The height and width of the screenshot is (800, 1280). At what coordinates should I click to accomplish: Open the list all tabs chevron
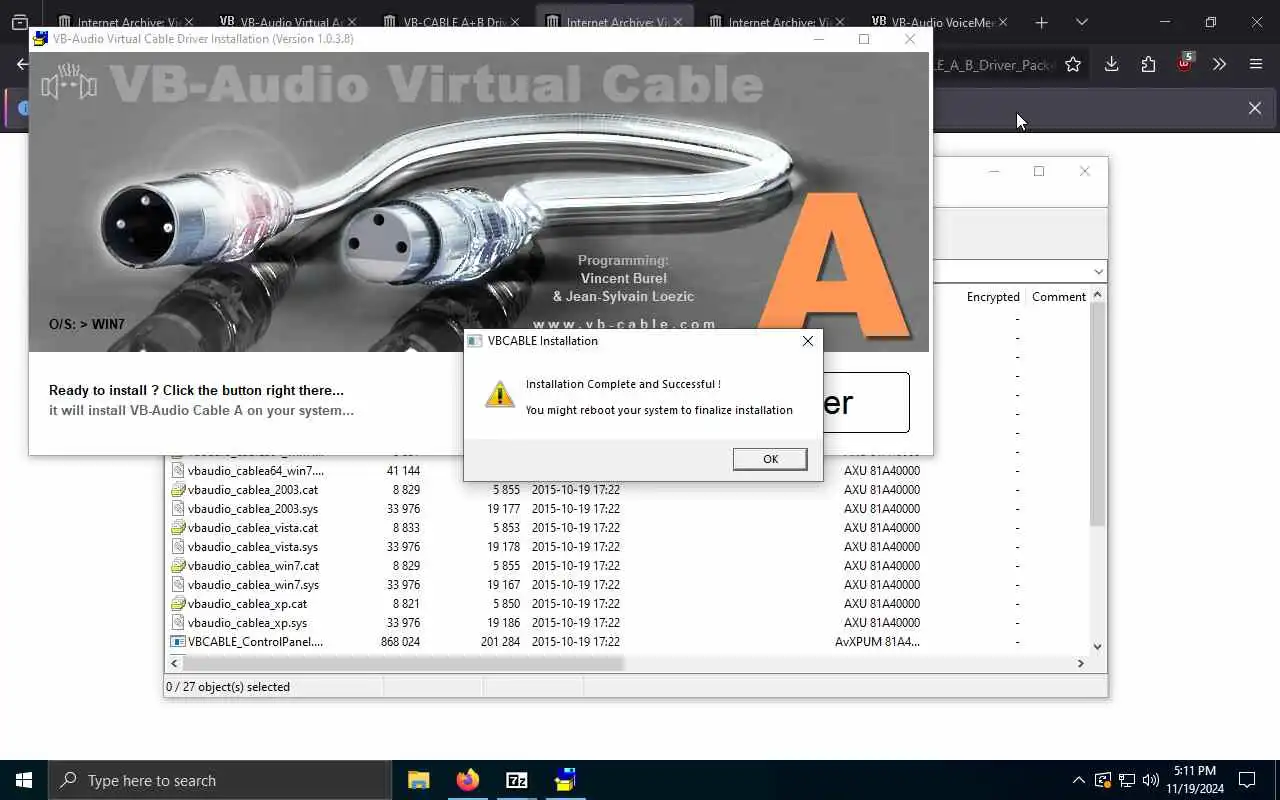coord(1081,22)
